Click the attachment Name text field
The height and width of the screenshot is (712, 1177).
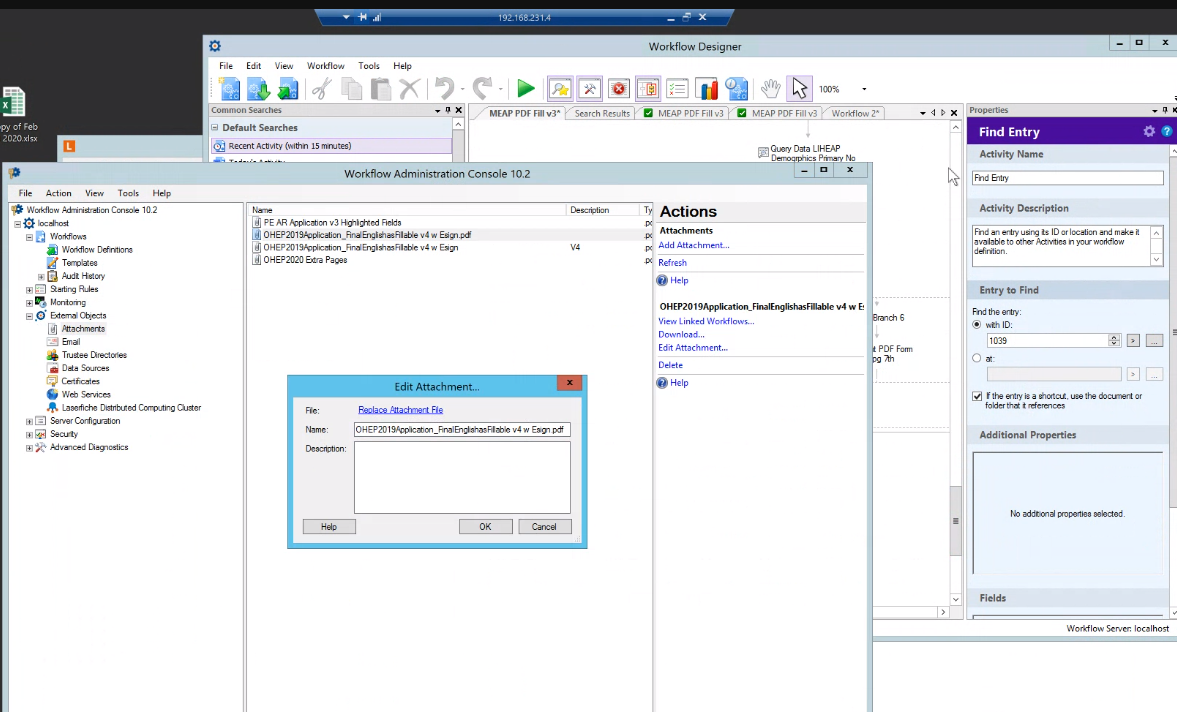pos(461,429)
